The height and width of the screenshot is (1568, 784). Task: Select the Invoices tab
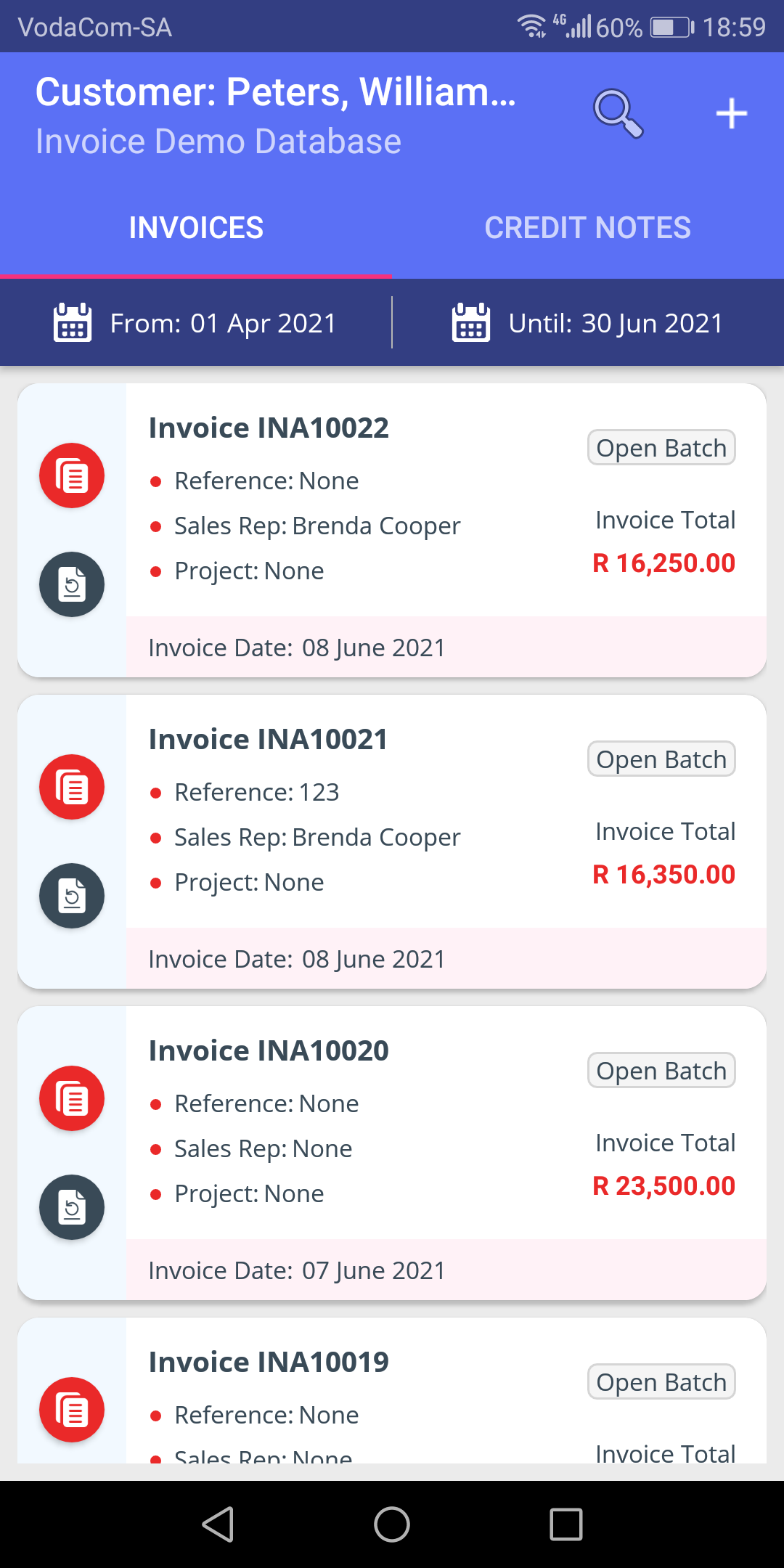pos(196,228)
